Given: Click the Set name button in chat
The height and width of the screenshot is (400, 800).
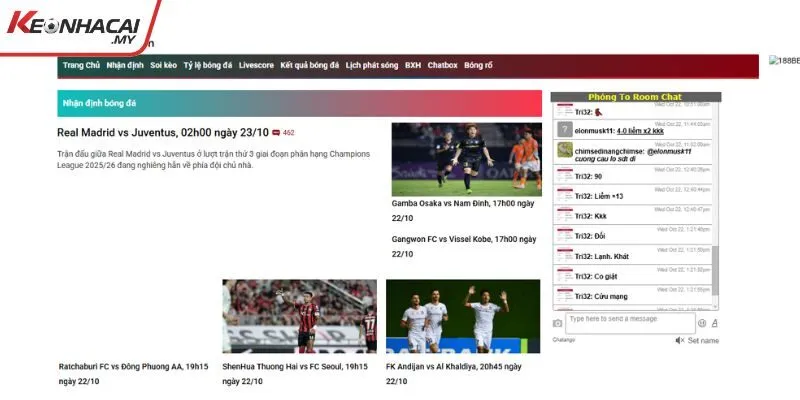Looking at the screenshot, I should pos(703,340).
